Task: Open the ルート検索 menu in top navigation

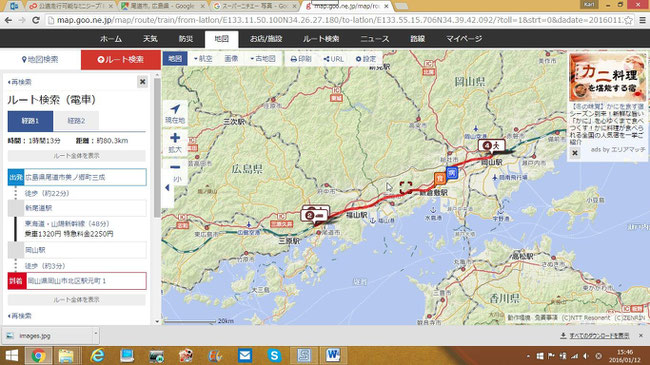Action: [x=321, y=39]
